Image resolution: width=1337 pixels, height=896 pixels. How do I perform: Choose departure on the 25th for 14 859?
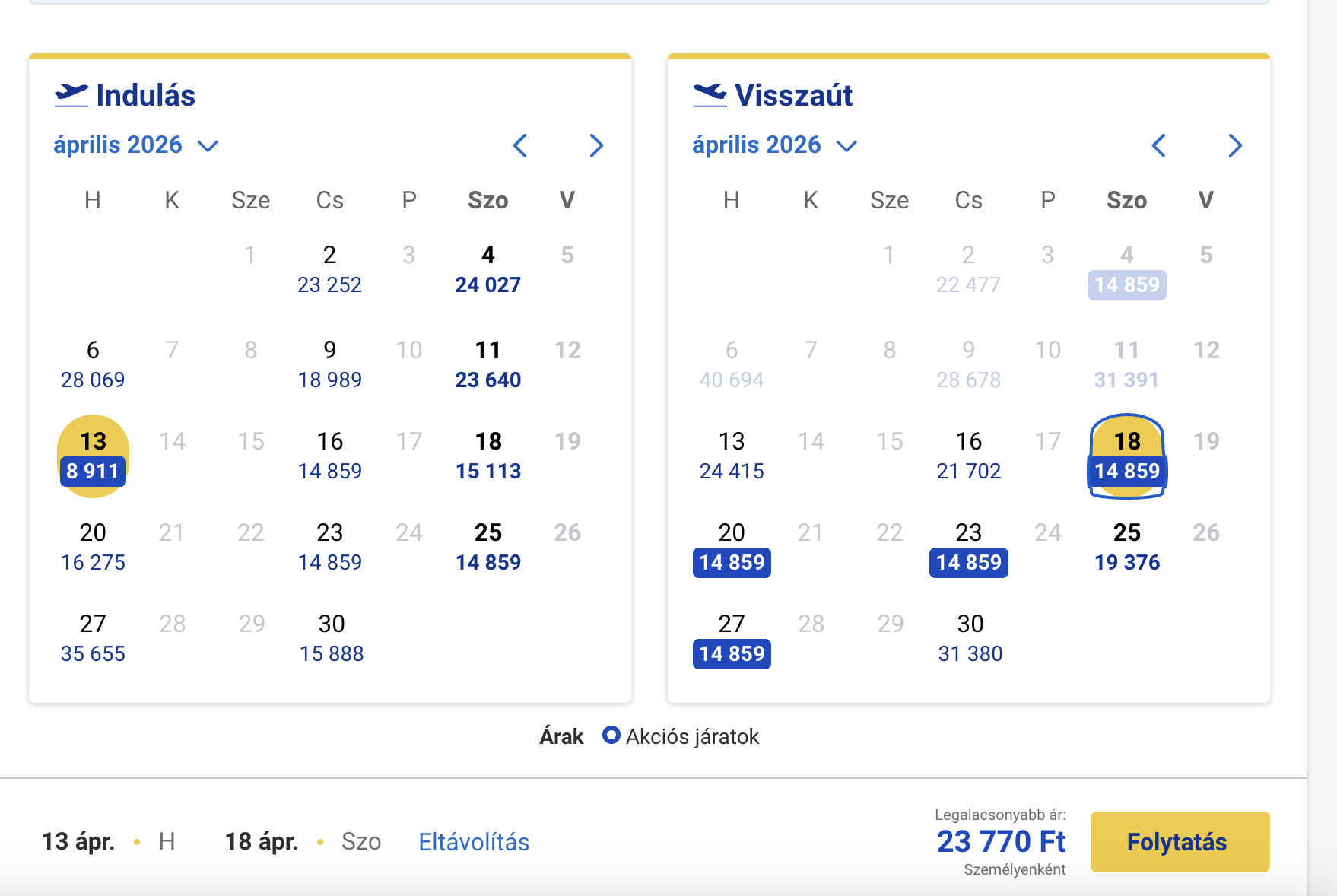[488, 548]
